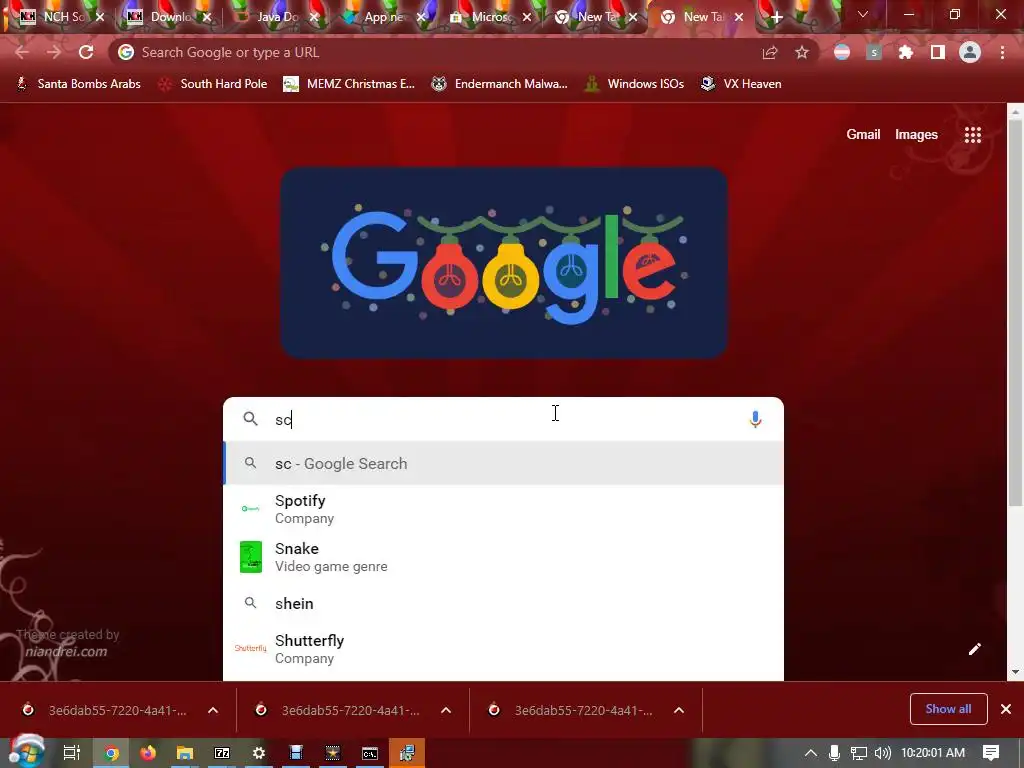
Task: Close the downloads bar
Action: pos(1006,709)
